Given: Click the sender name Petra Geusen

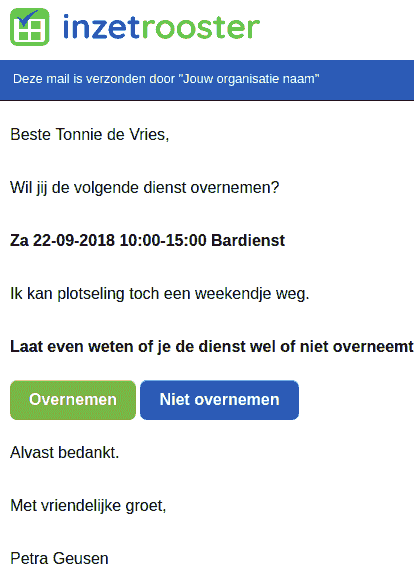Looking at the screenshot, I should [x=59, y=559].
